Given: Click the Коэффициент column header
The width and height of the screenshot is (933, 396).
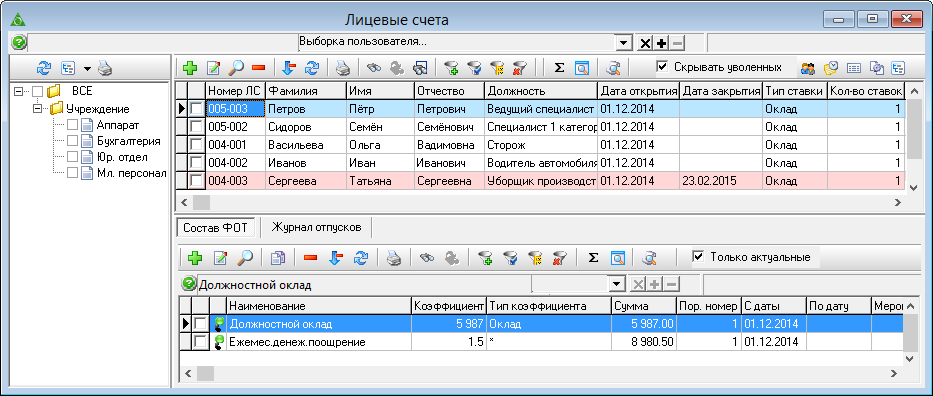Looking at the screenshot, I should click(x=449, y=306).
